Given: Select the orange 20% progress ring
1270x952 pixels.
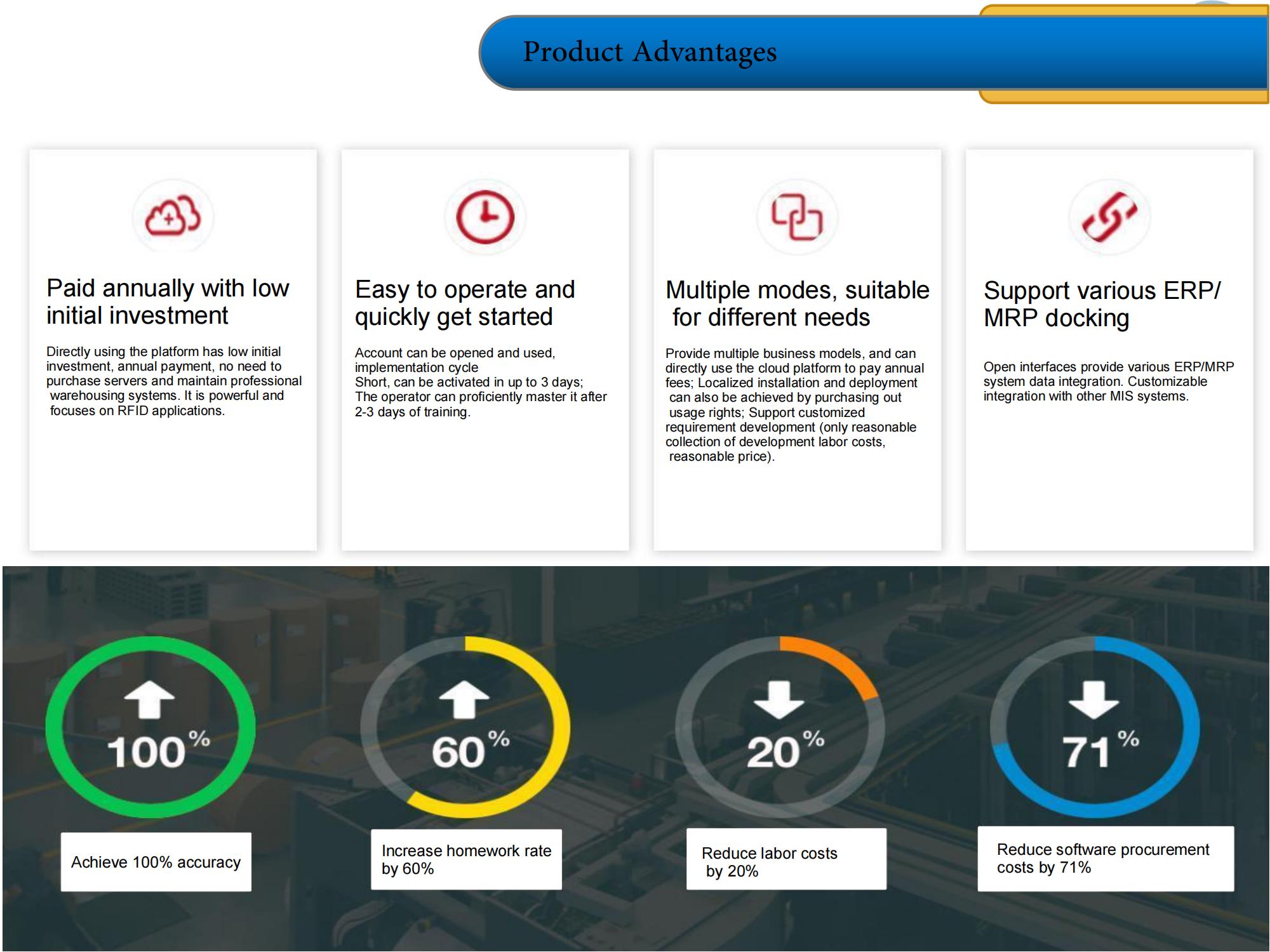Looking at the screenshot, I should point(780,727).
